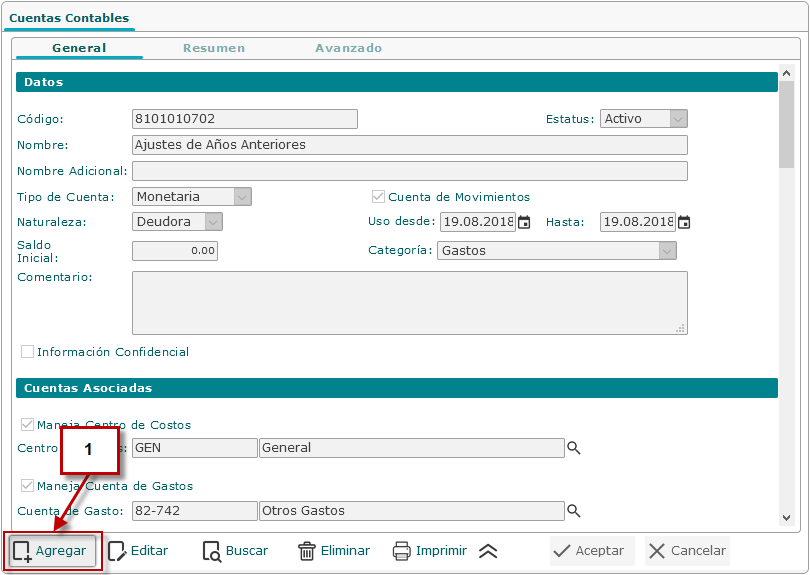Click the Agregar new record icon
810x575 pixels.
coord(22,551)
